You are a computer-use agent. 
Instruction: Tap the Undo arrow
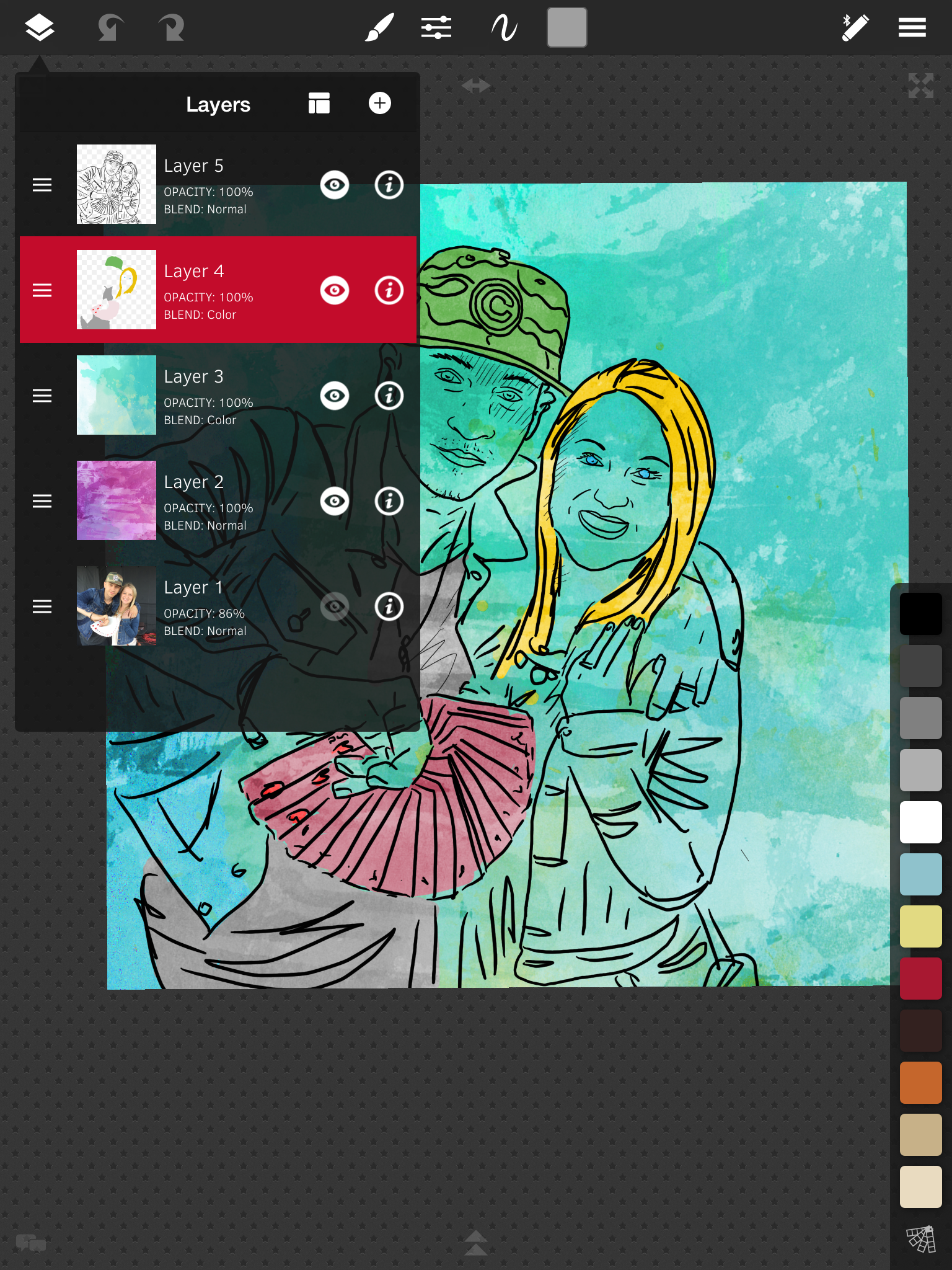(110, 28)
